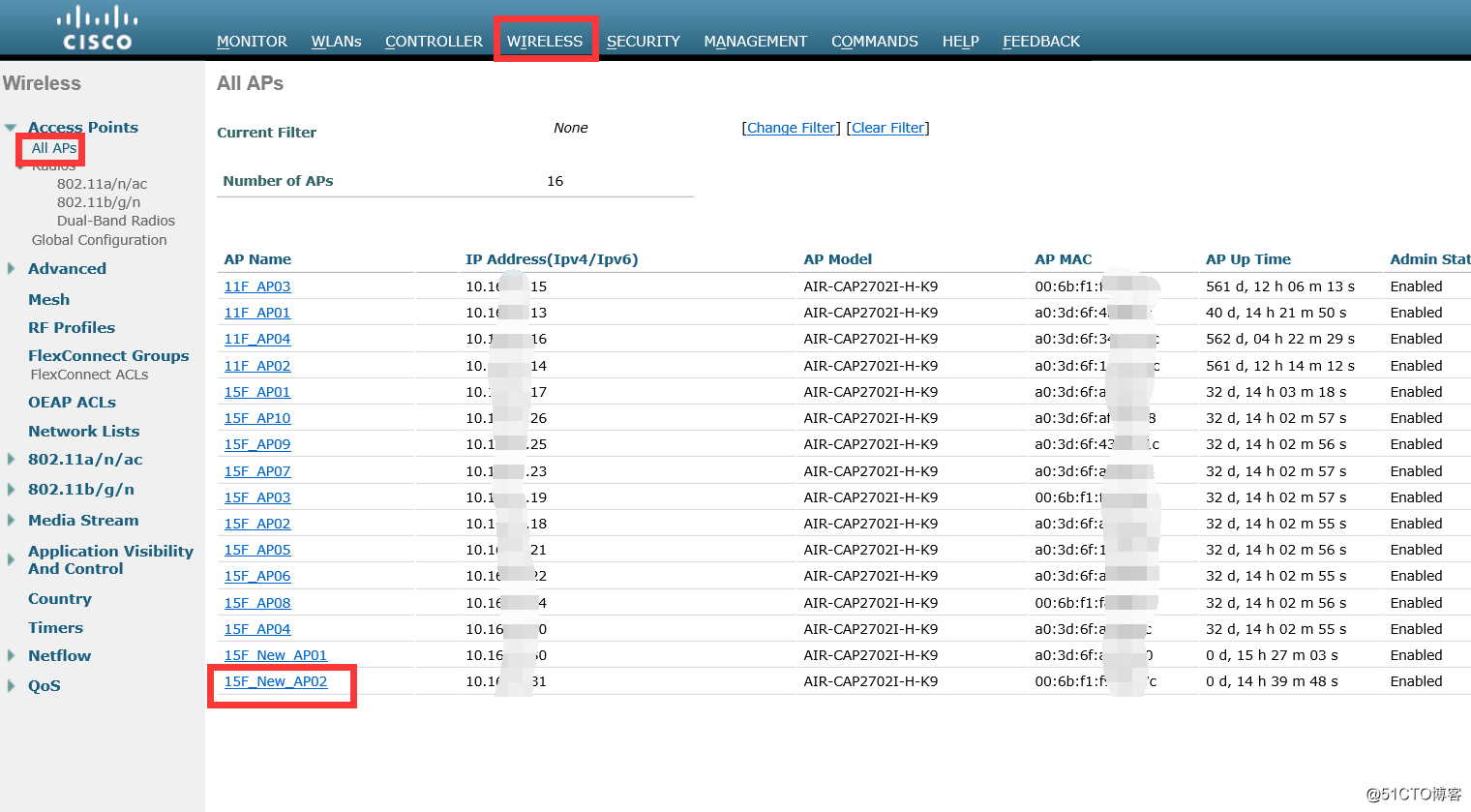Open AP 11F_AP02 details
1471x812 pixels.
coord(257,366)
